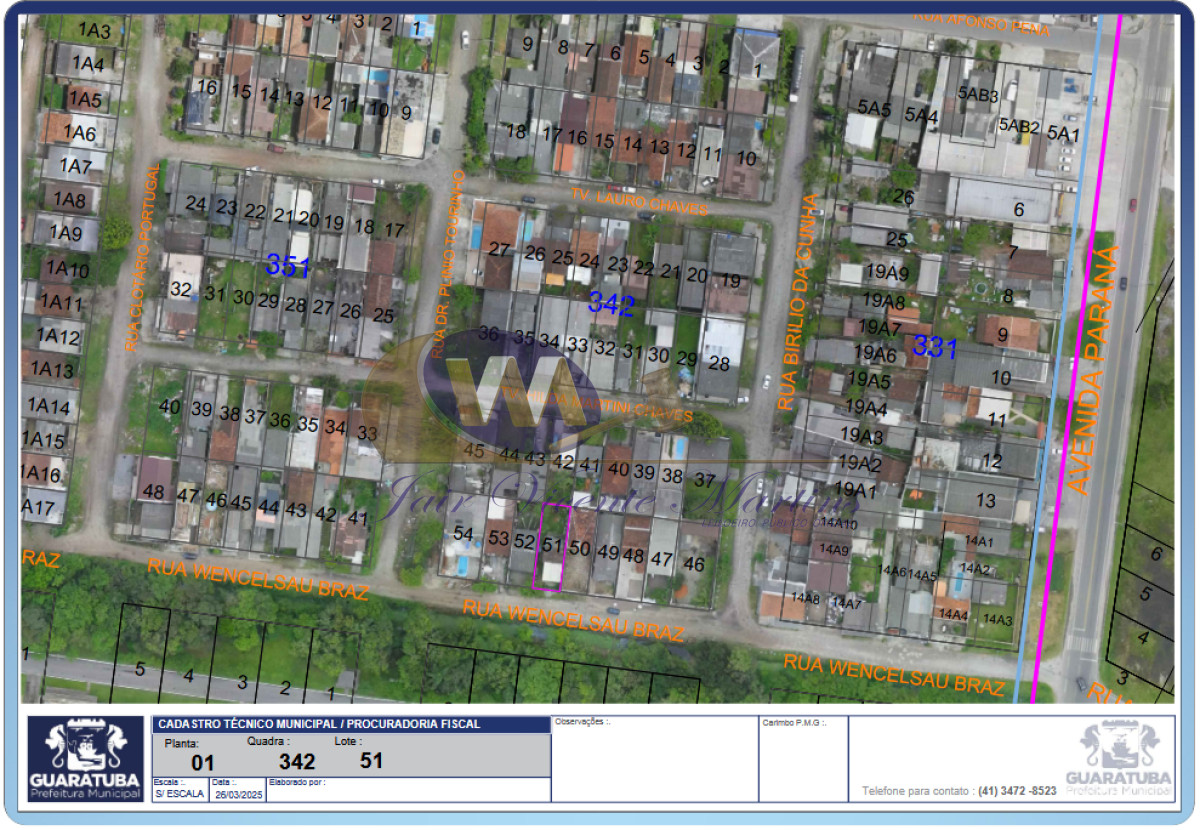Click the blue block number 351

point(288,267)
